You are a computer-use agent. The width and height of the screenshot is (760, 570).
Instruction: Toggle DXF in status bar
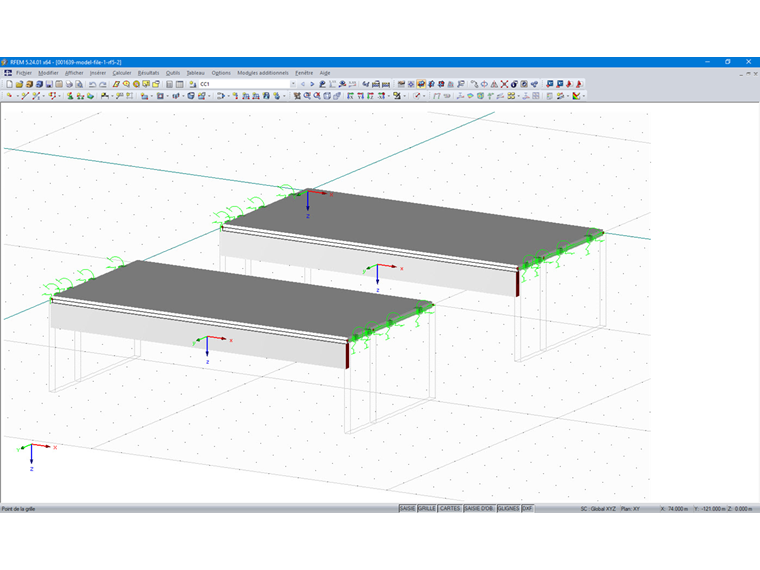point(527,508)
